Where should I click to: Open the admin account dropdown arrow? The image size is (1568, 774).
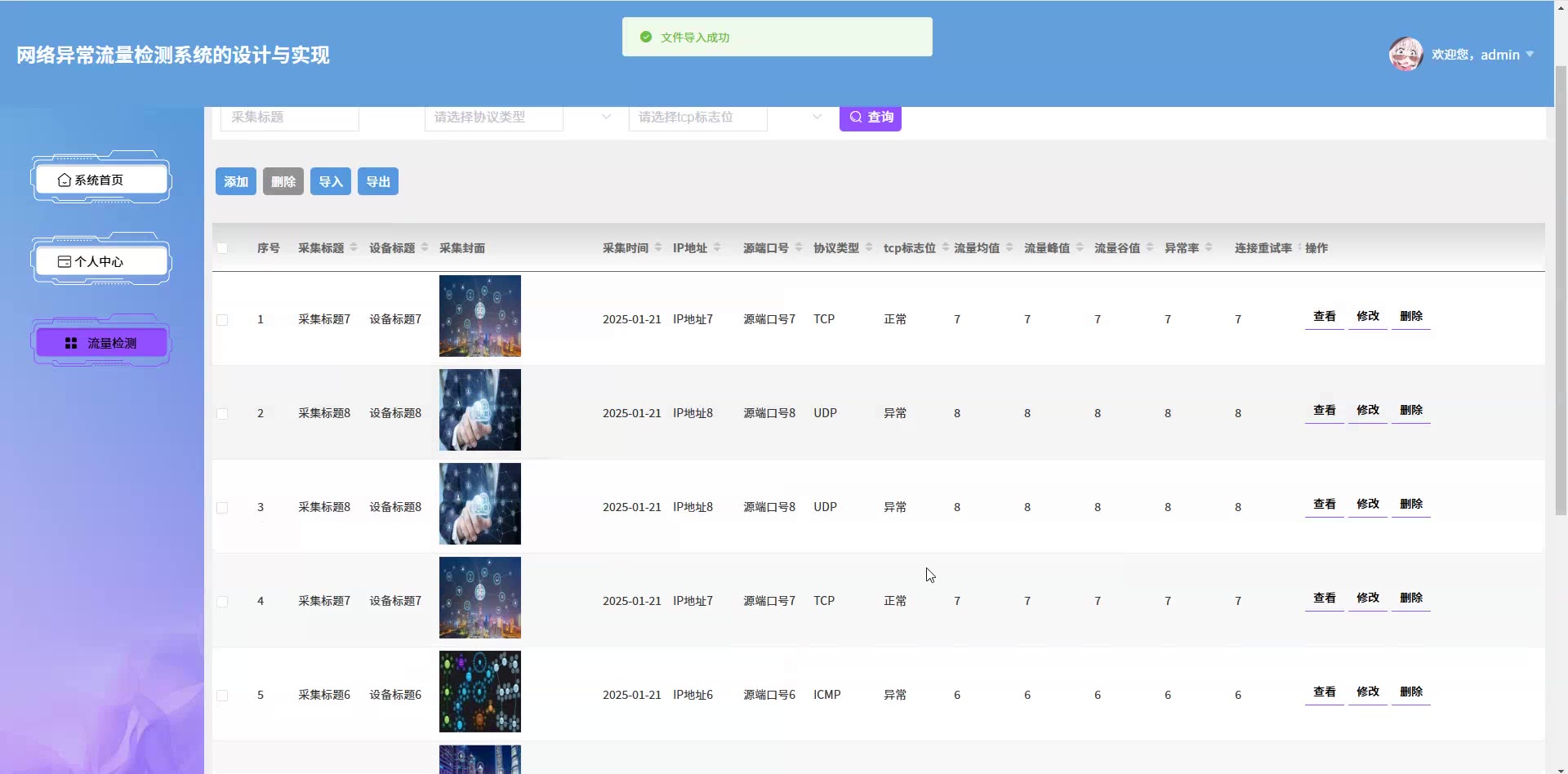click(x=1530, y=55)
